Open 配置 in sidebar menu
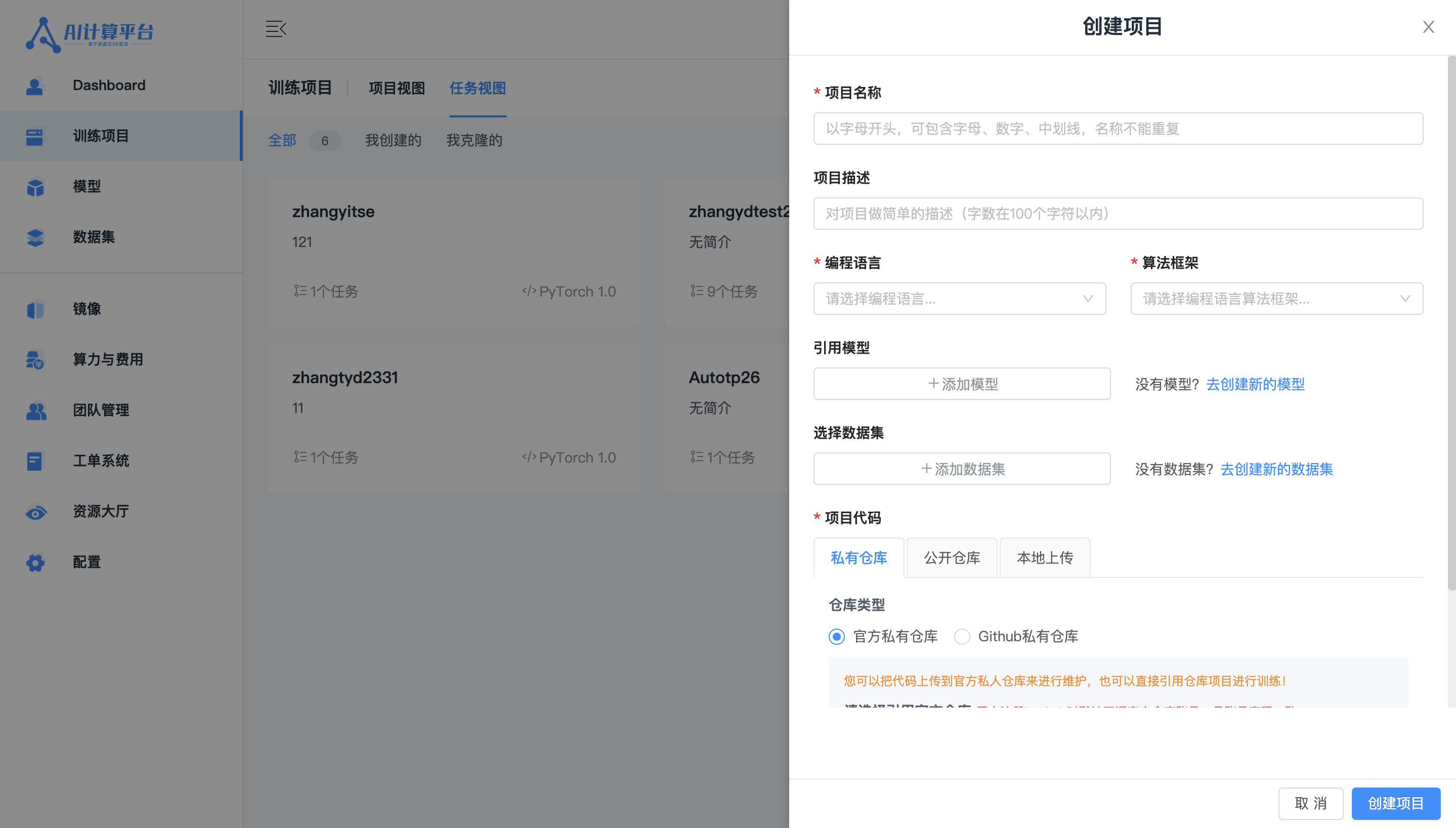This screenshot has width=1456, height=828. coord(121,562)
